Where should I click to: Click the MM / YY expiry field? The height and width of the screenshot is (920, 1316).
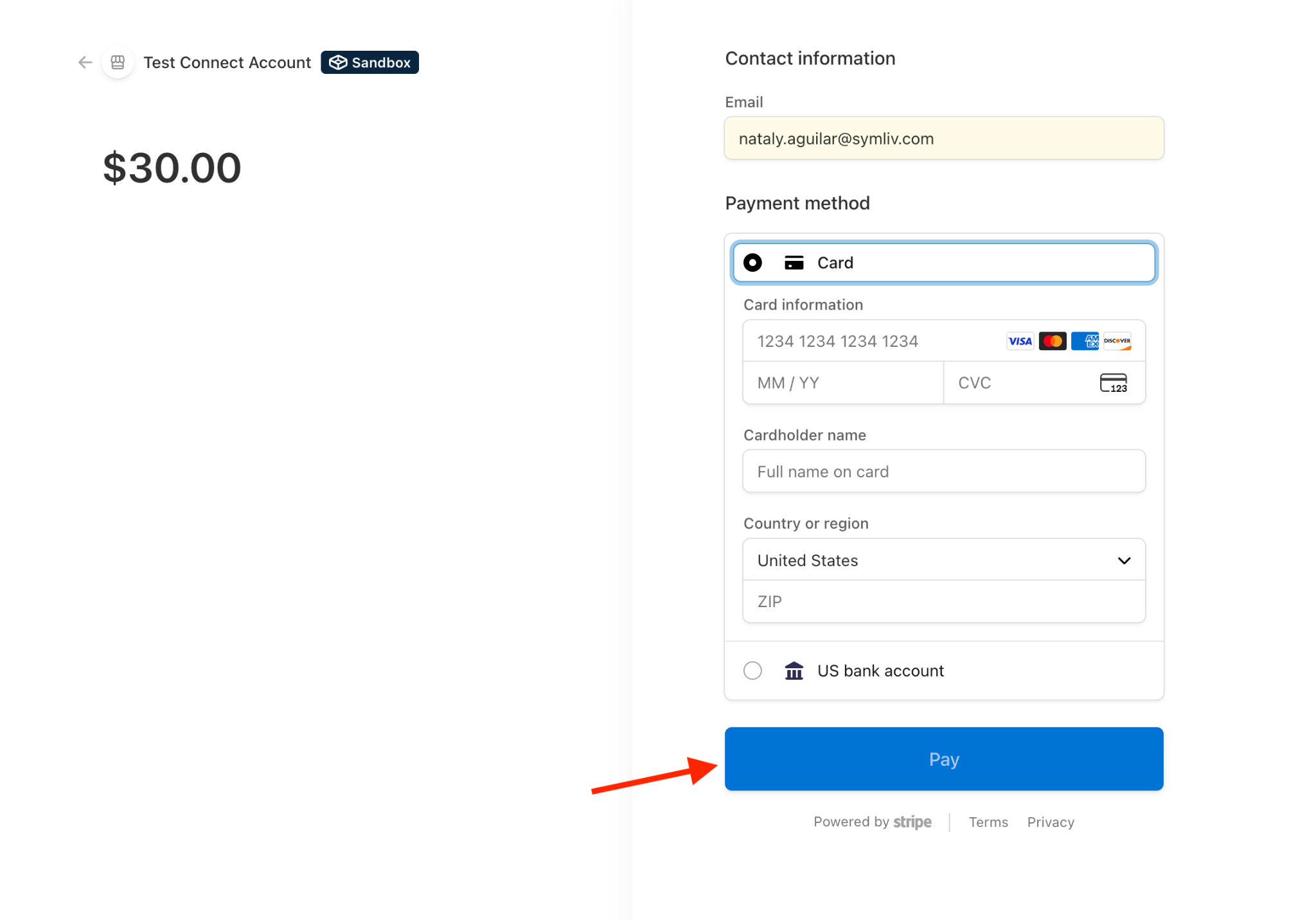tap(842, 383)
